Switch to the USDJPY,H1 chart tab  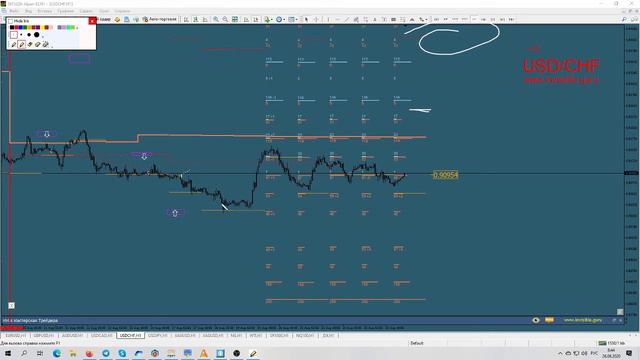tap(158, 336)
